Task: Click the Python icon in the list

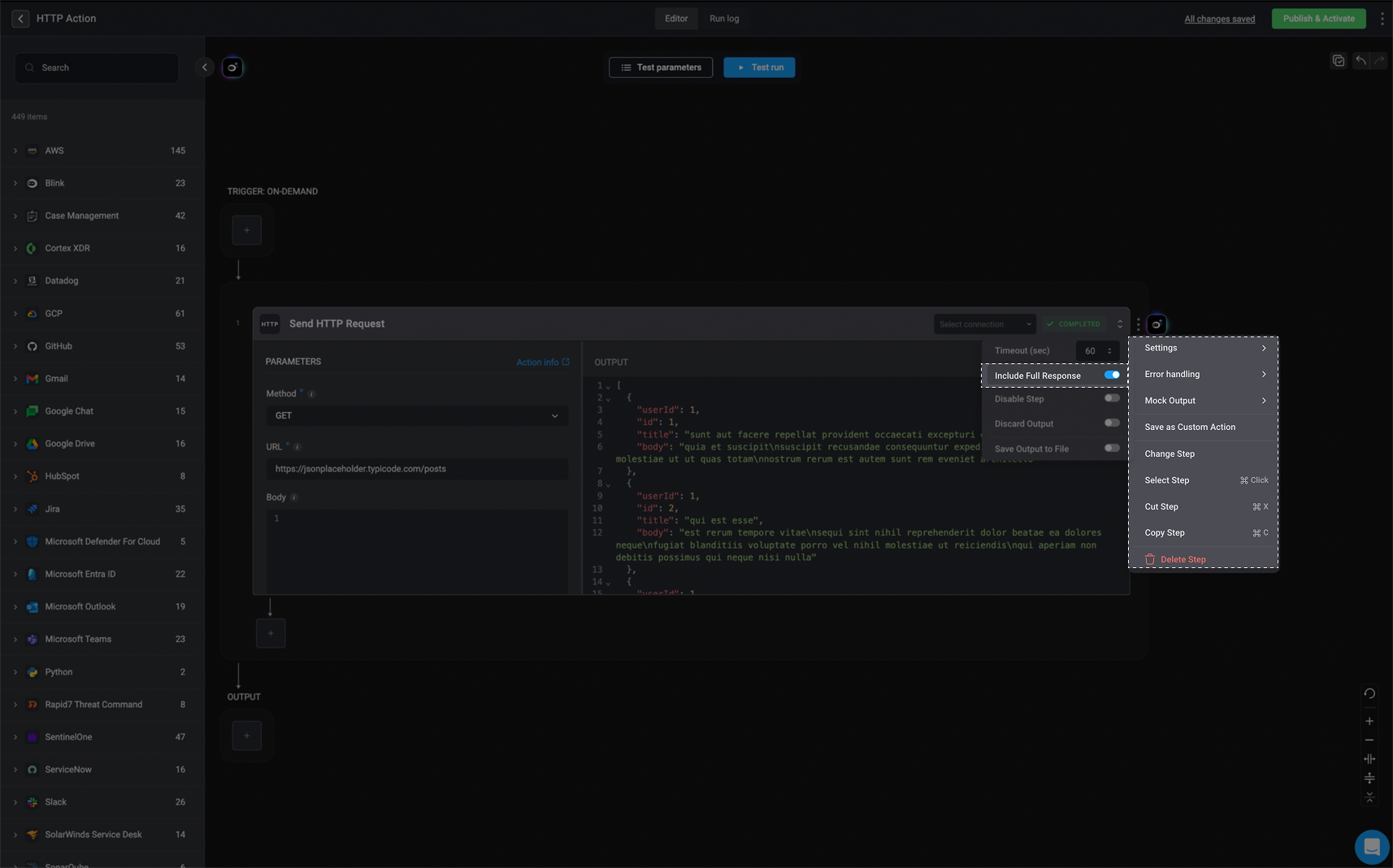Action: pyautogui.click(x=33, y=672)
